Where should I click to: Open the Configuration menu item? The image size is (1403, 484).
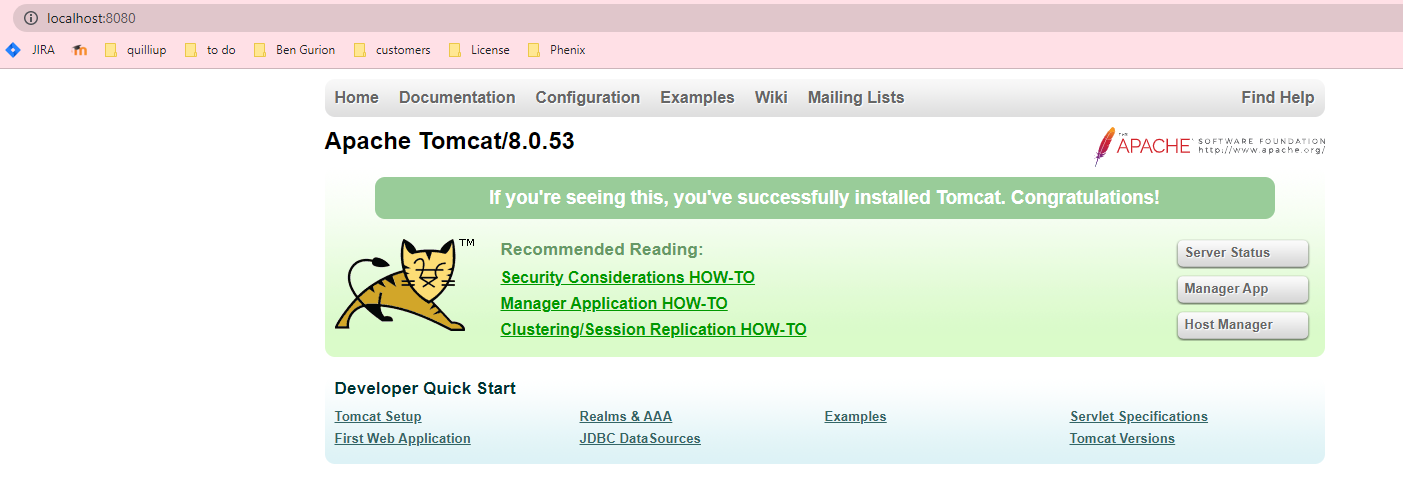[x=587, y=97]
